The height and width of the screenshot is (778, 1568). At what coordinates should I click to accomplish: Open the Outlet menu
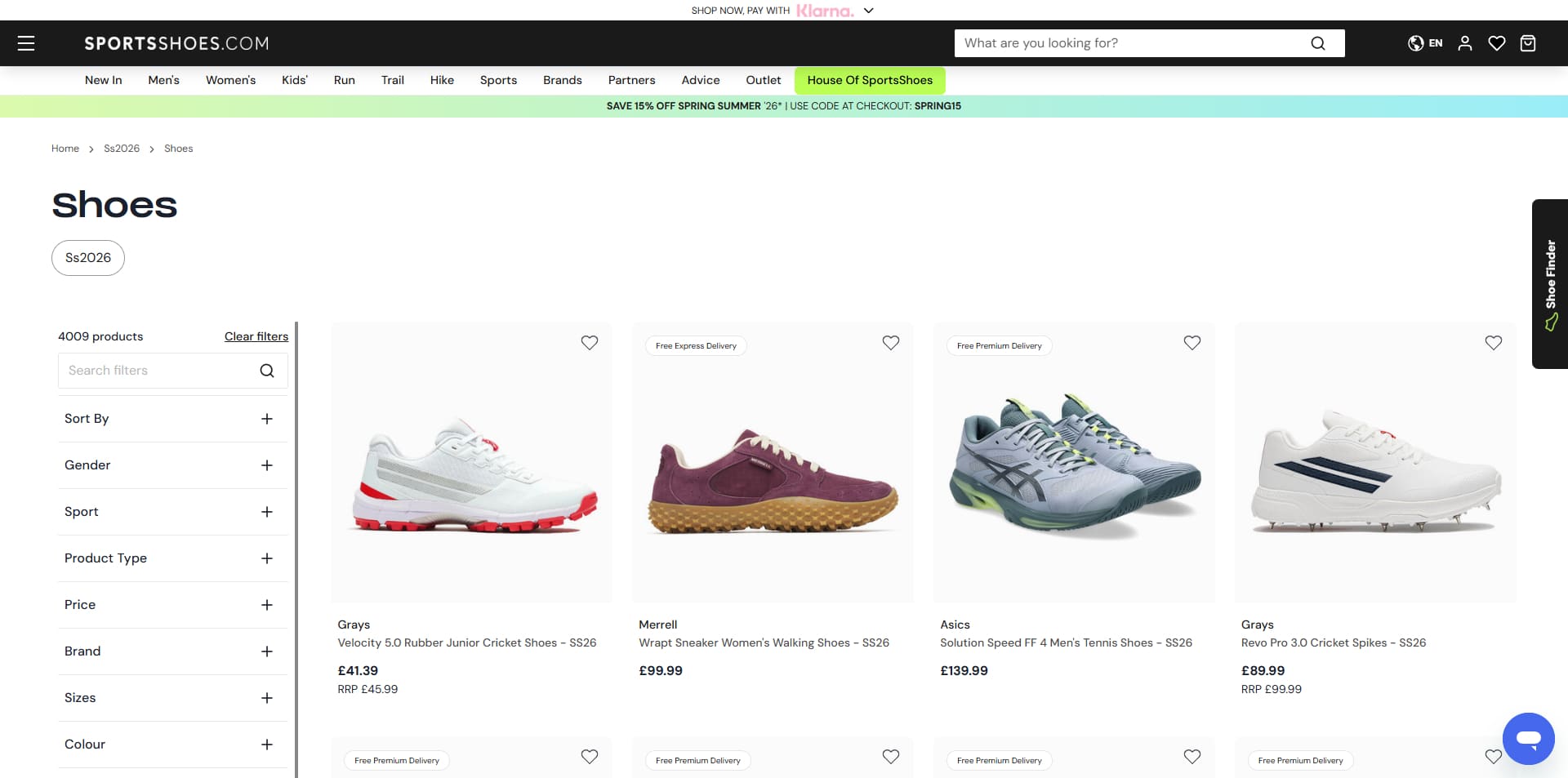tap(763, 80)
